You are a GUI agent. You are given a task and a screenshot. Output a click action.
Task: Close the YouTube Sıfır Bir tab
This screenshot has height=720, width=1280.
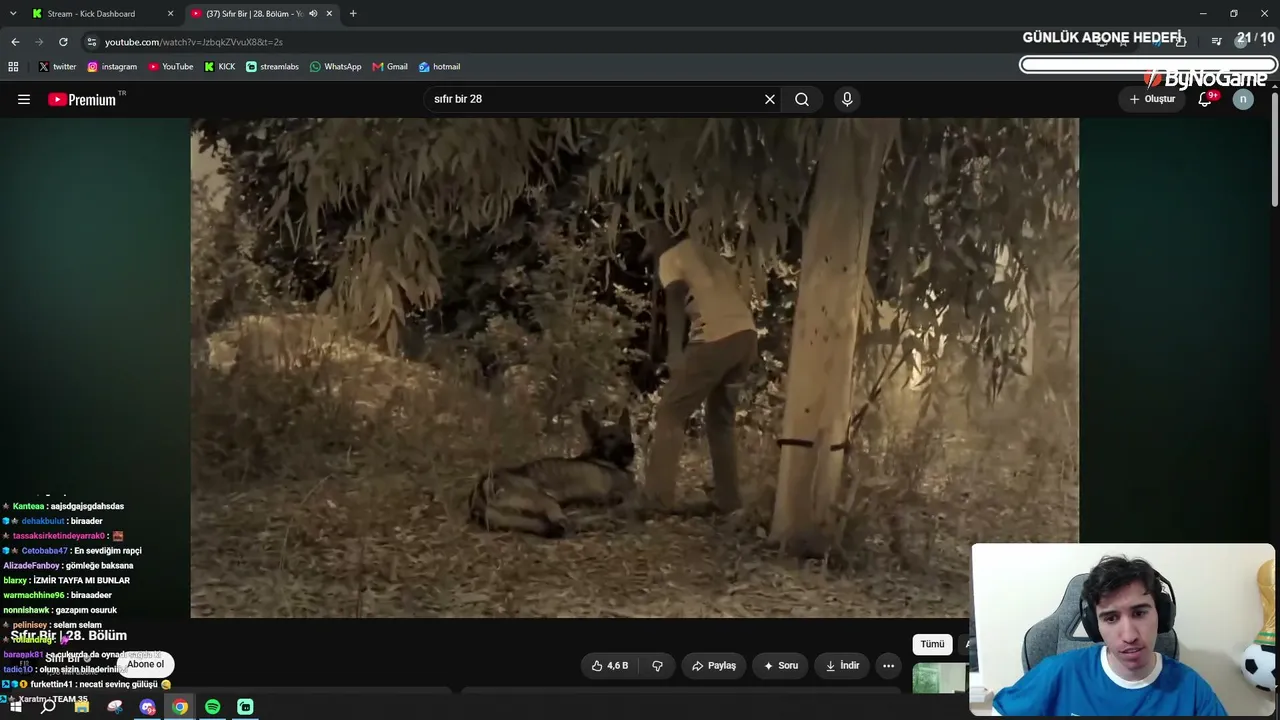coord(329,14)
